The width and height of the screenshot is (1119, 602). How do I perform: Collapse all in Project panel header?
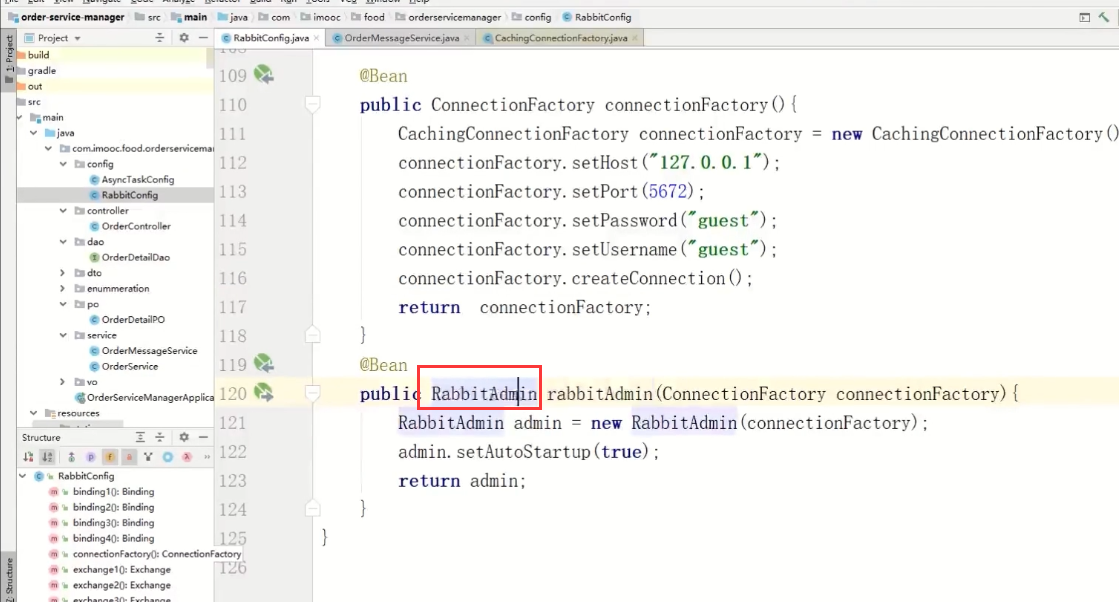click(160, 38)
